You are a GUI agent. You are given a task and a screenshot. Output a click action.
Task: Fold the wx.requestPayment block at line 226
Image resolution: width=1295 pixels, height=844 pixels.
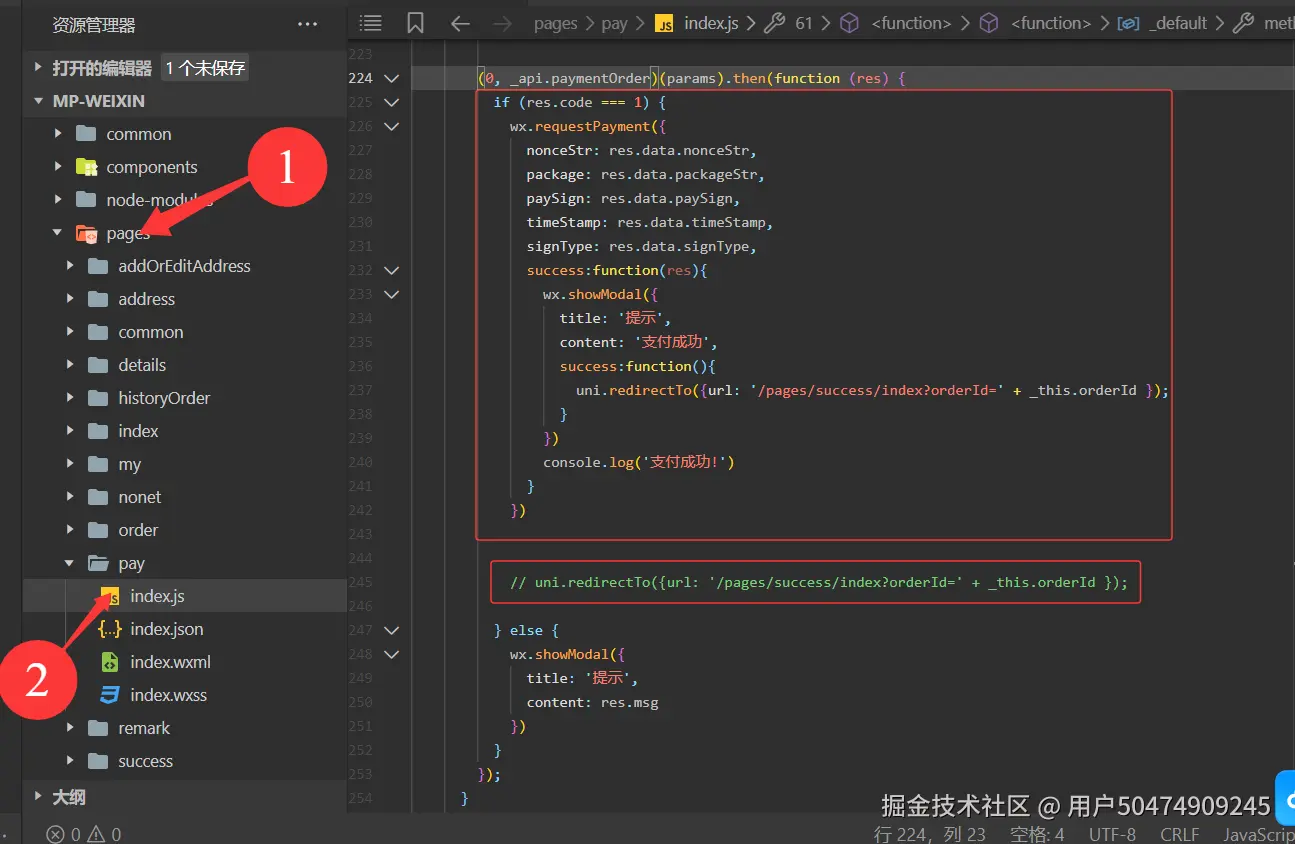tap(391, 126)
